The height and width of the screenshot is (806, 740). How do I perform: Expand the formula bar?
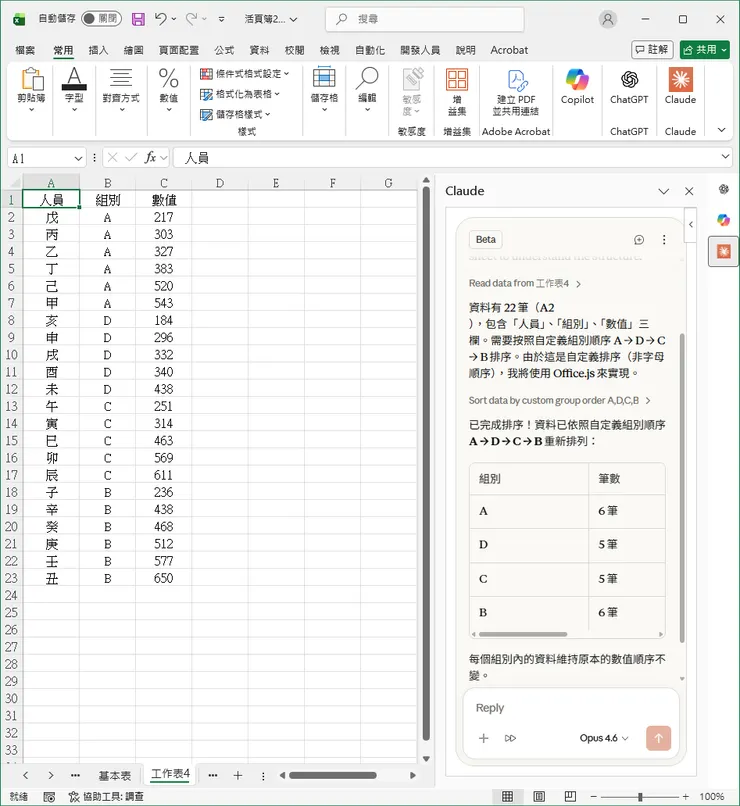pyautogui.click(x=725, y=157)
